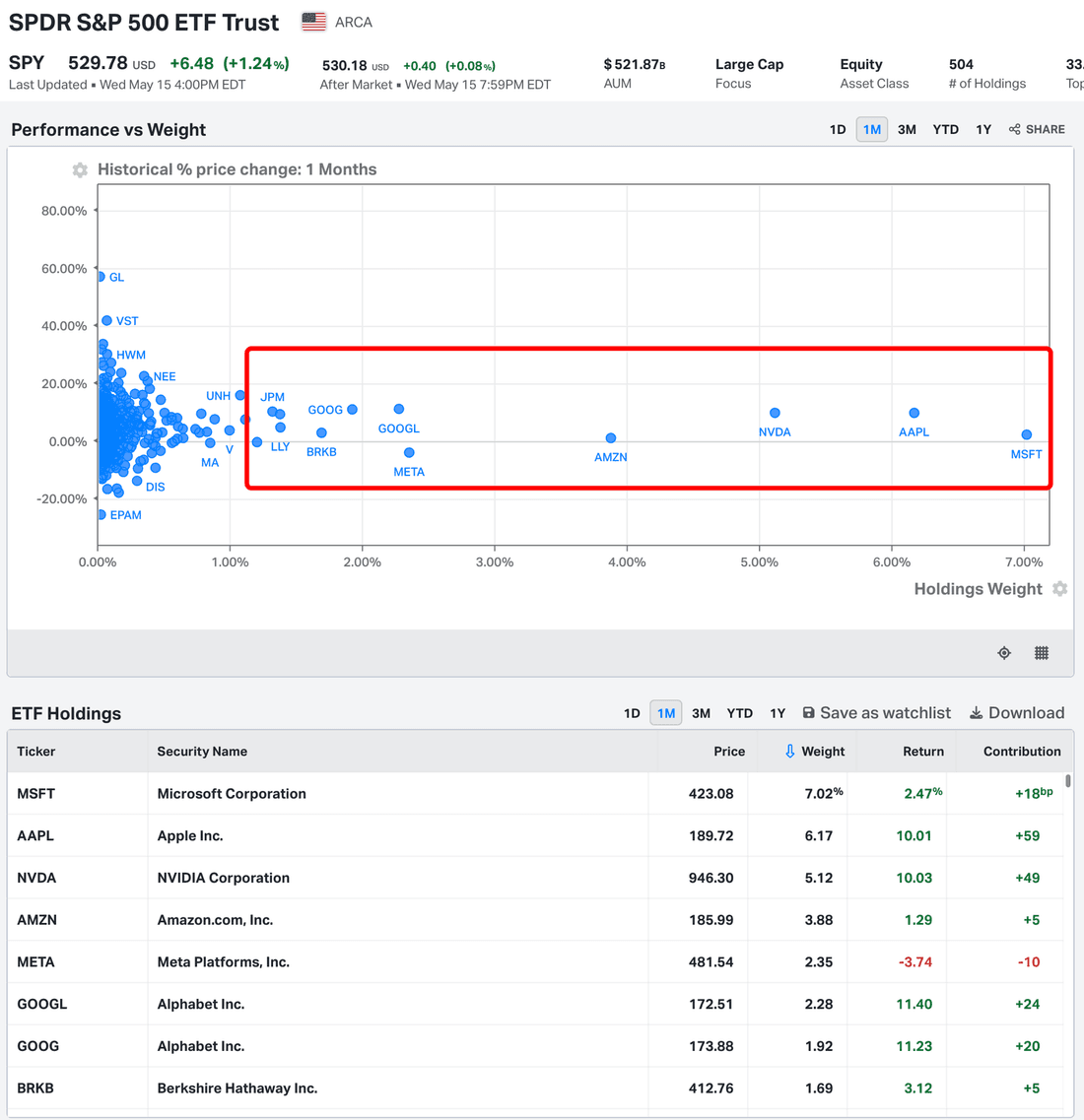
Task: Click Apple Inc. security name
Action: pyautogui.click(x=190, y=835)
